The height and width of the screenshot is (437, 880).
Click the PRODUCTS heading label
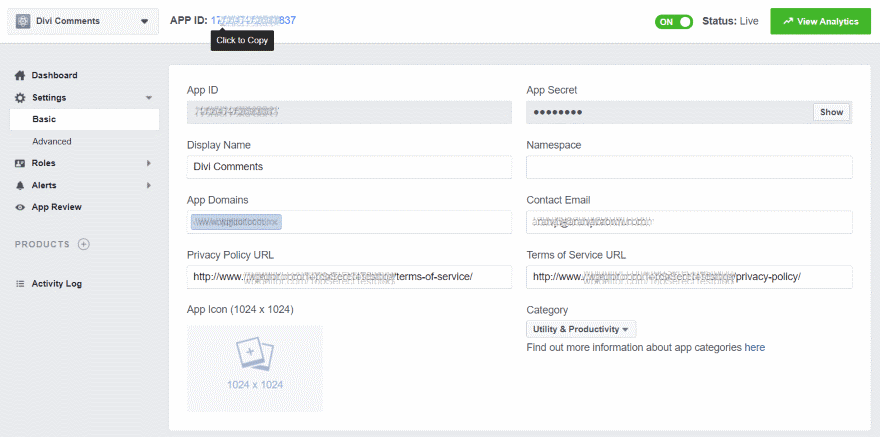tap(42, 244)
